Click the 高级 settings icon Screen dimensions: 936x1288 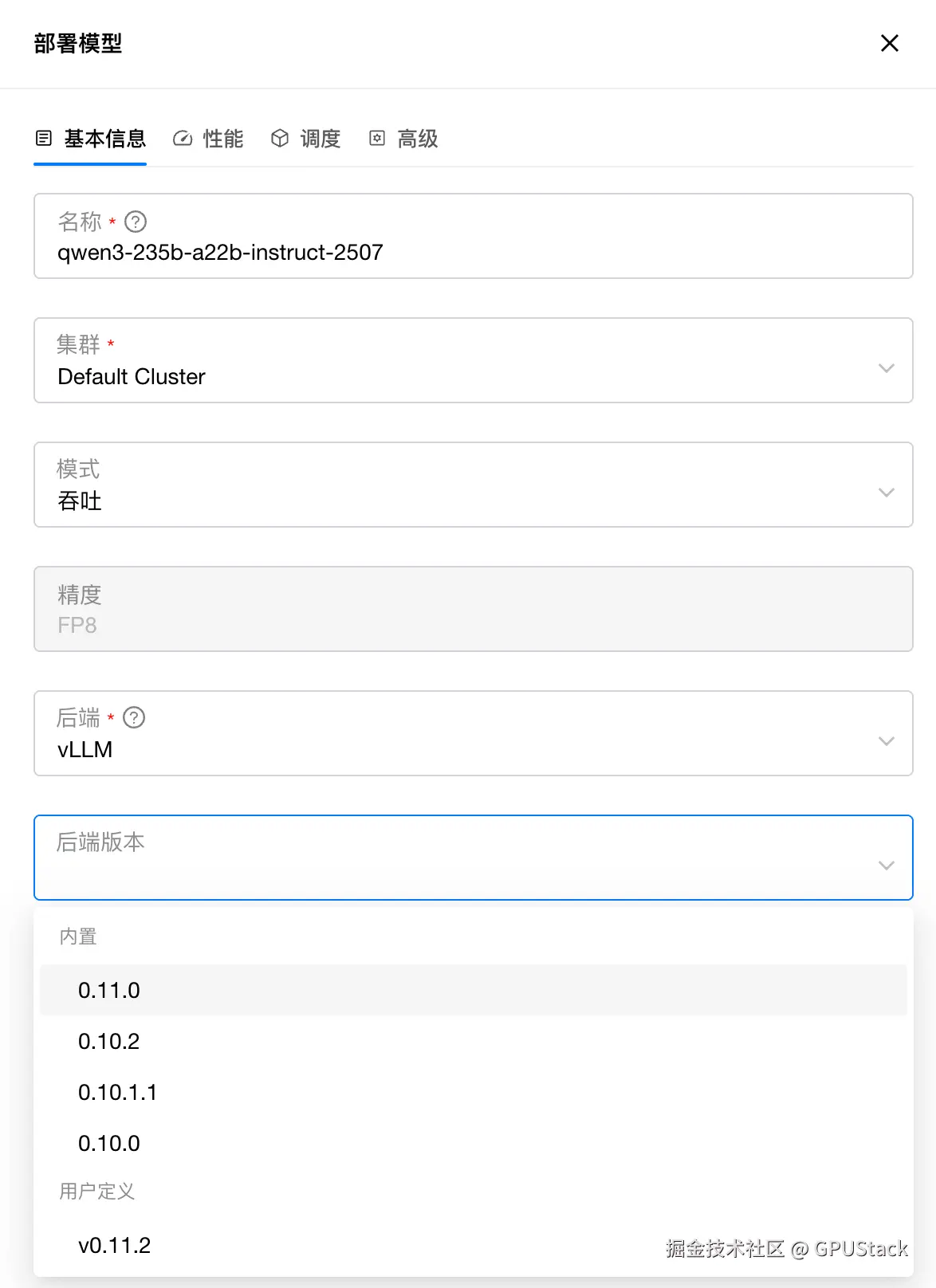click(377, 139)
